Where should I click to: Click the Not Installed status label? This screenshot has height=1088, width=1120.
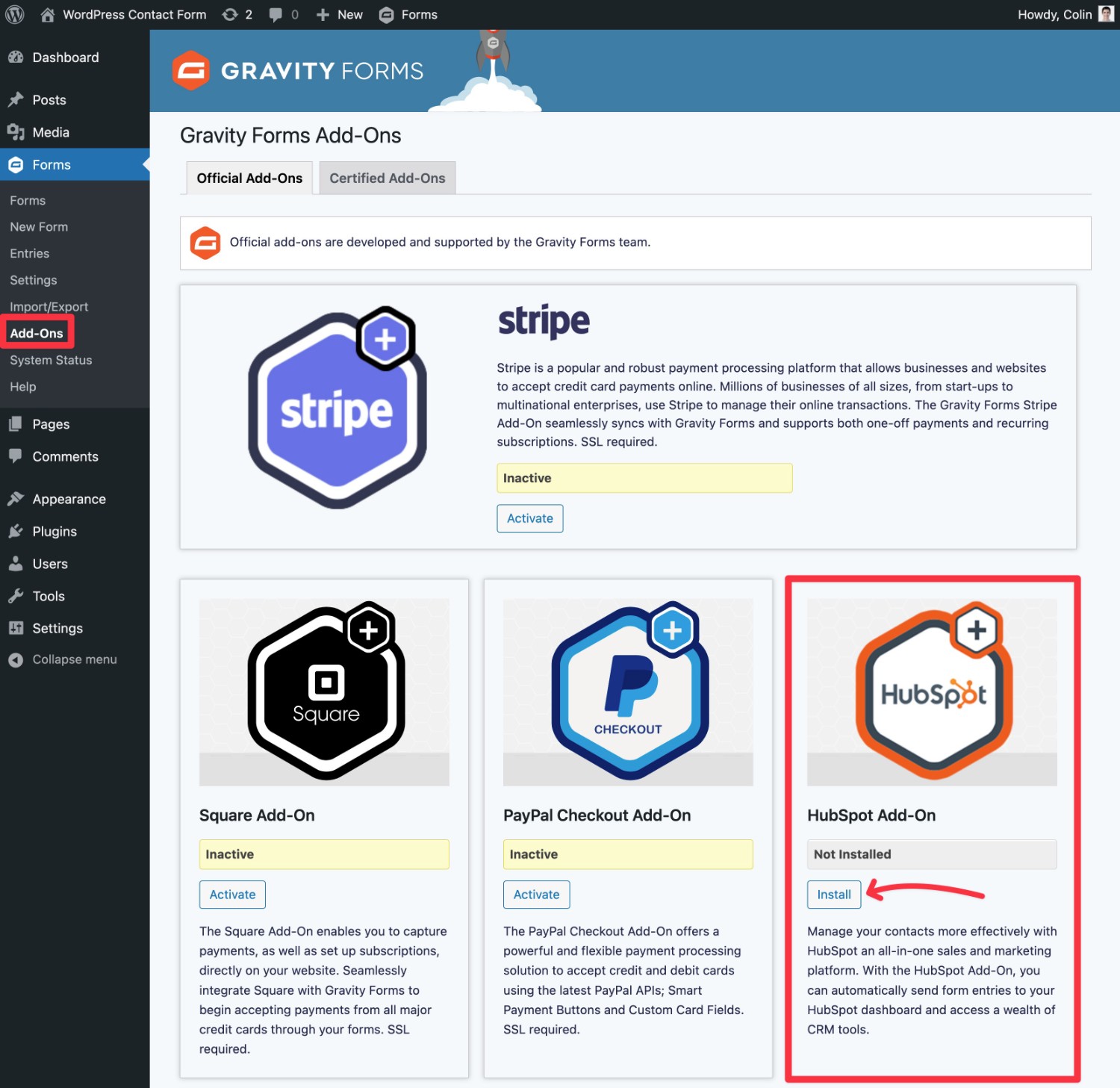coord(932,854)
